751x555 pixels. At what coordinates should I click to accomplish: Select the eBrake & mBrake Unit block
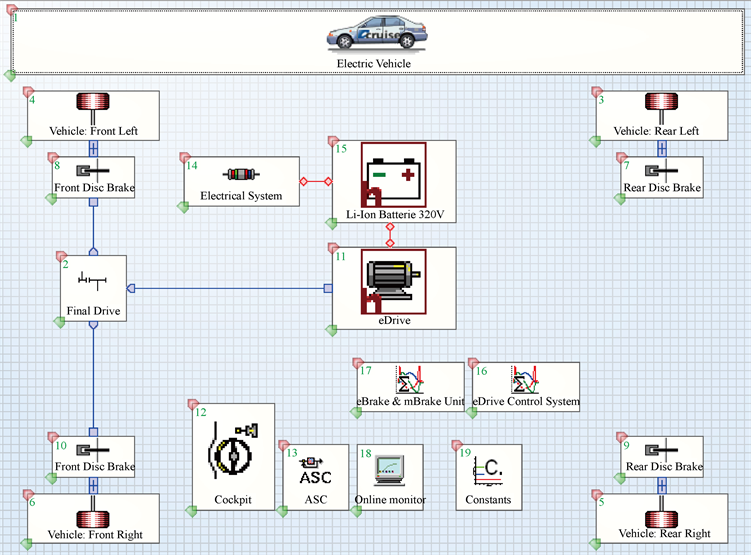(410, 384)
